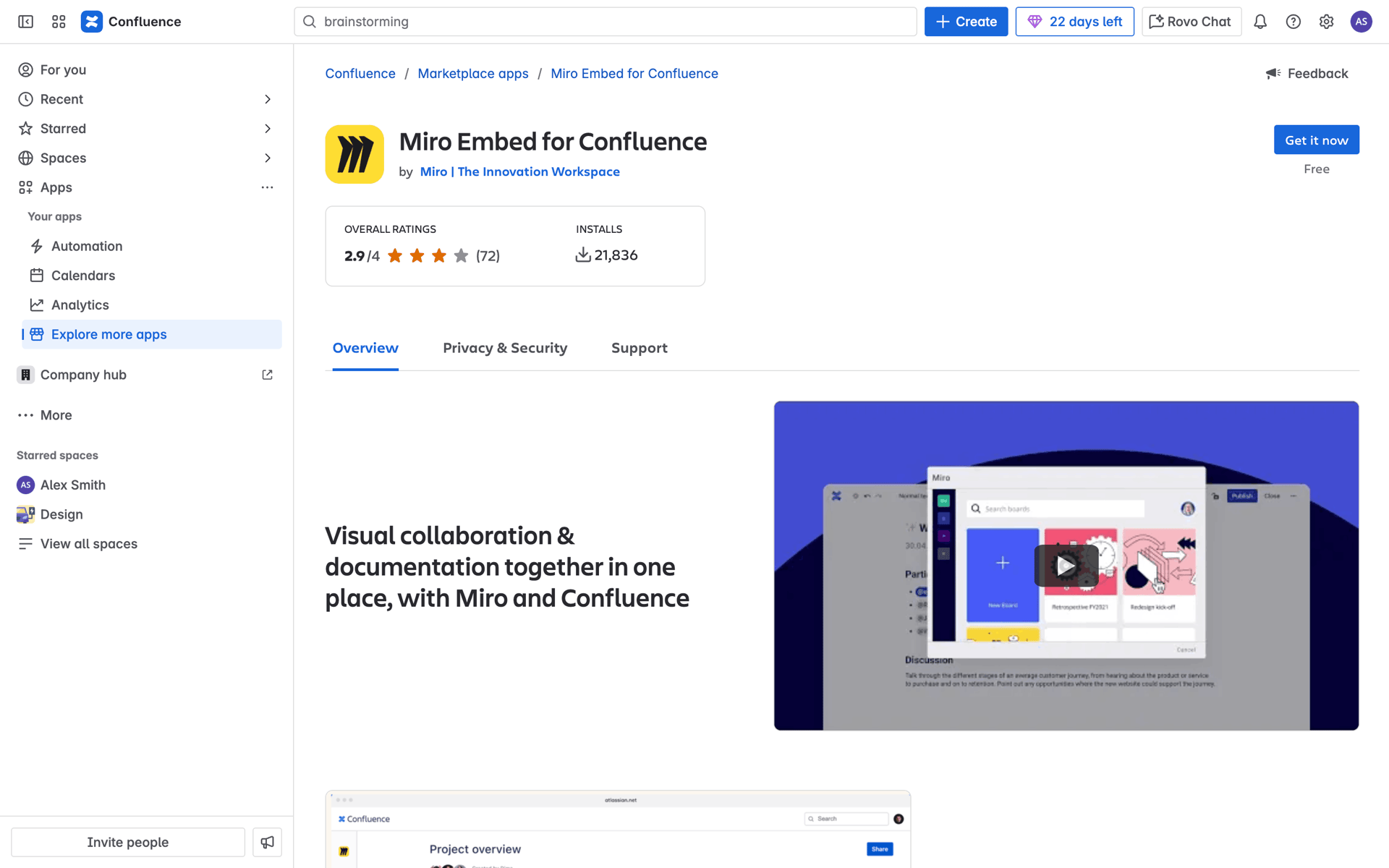Click the Project overview screenshot thumbnail
1389x868 pixels.
[x=618, y=829]
